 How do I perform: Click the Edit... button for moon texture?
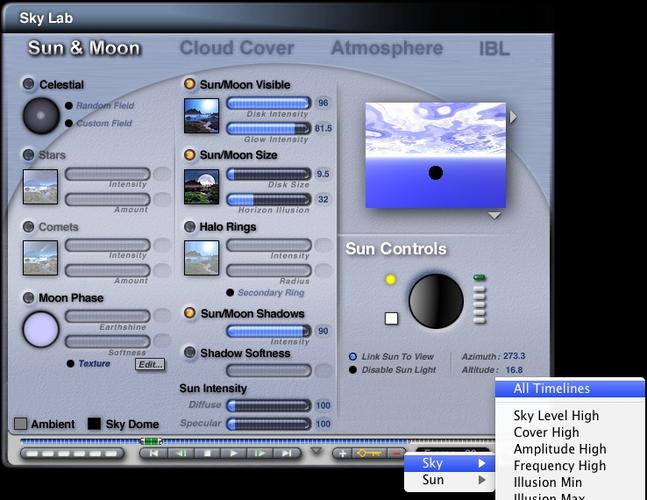click(150, 364)
